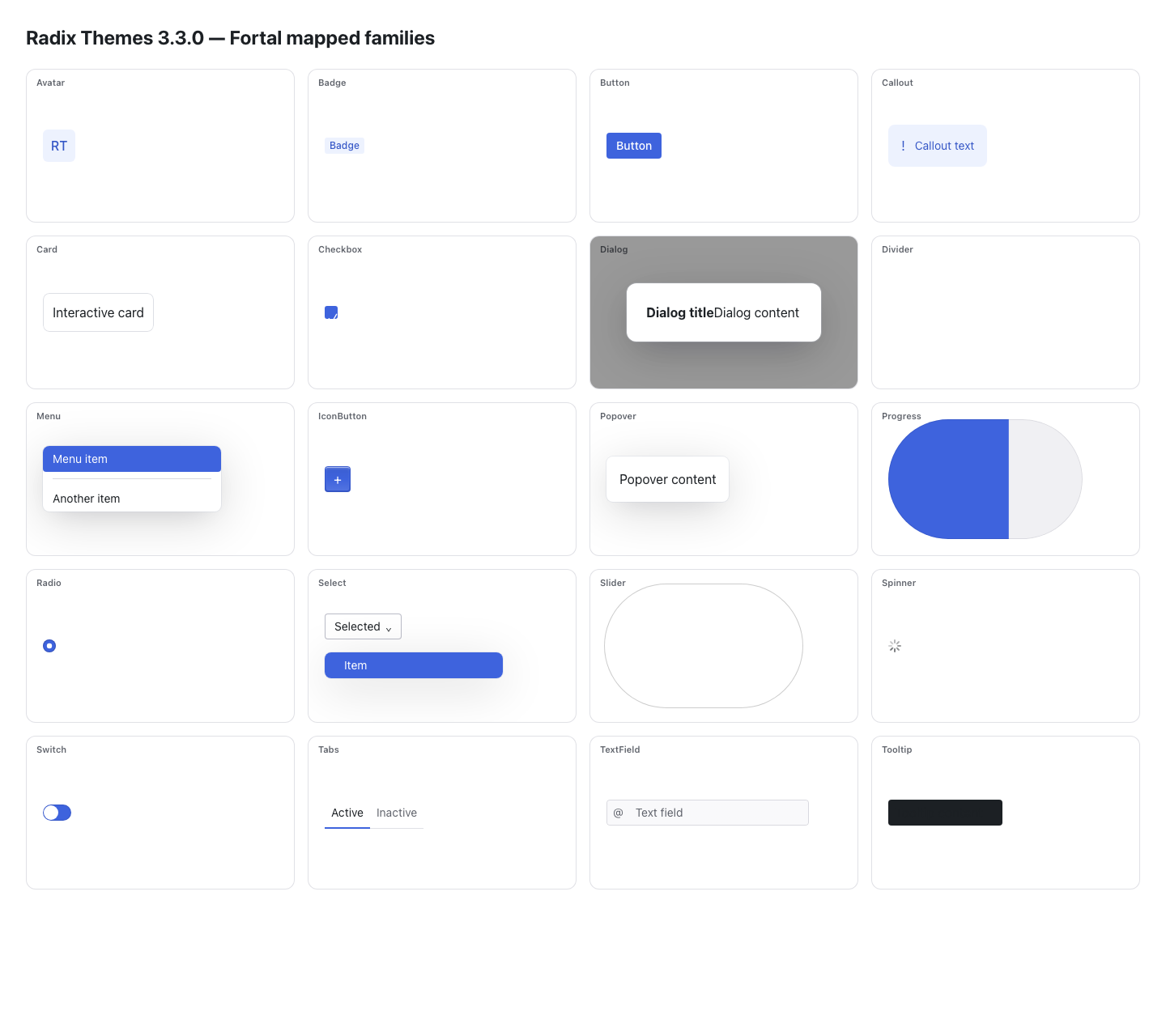Viewport: 1166px width, 1036px height.
Task: Click the Spinner card label
Action: (x=899, y=583)
